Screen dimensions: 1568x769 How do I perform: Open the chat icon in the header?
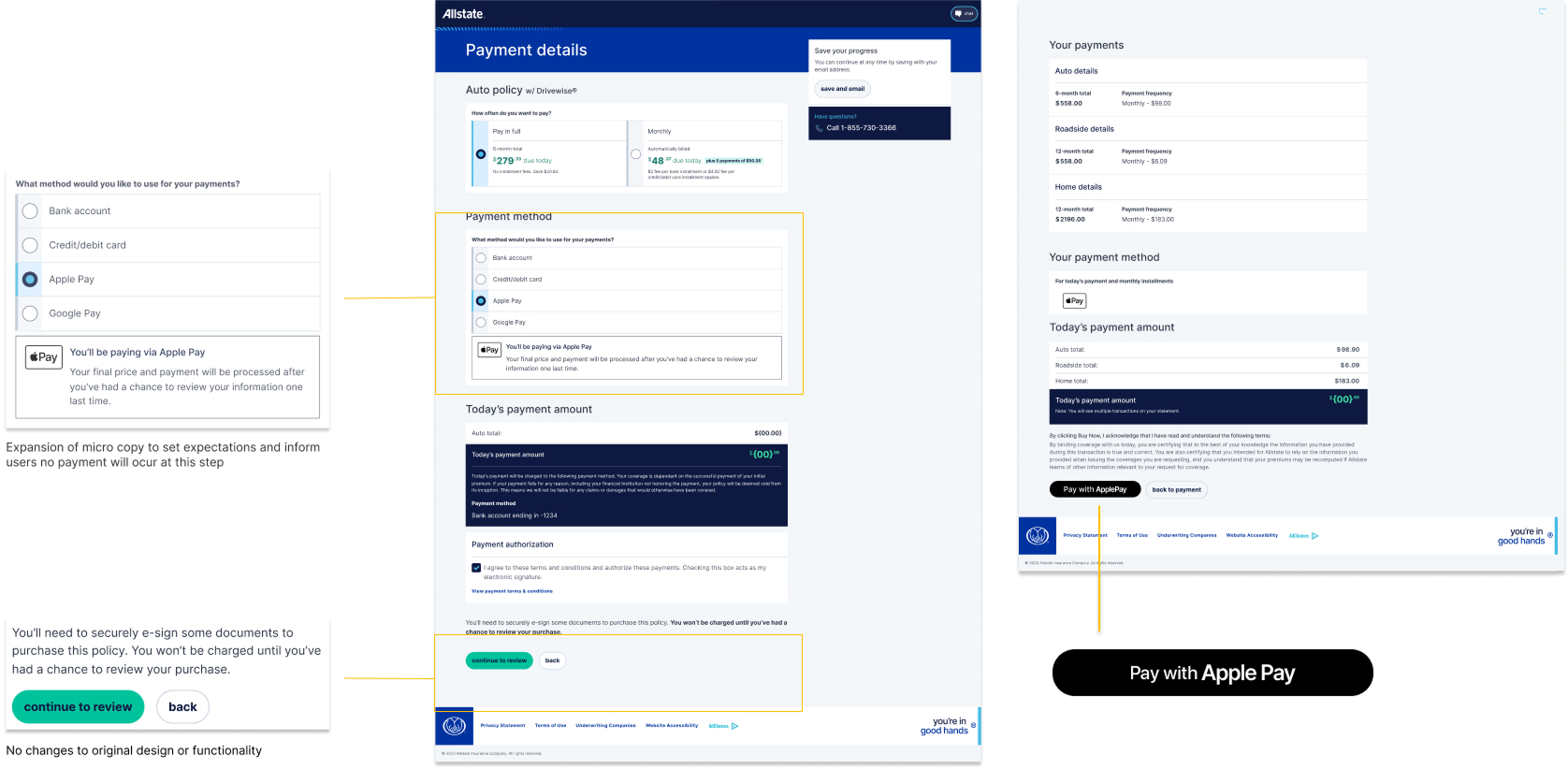click(x=964, y=13)
